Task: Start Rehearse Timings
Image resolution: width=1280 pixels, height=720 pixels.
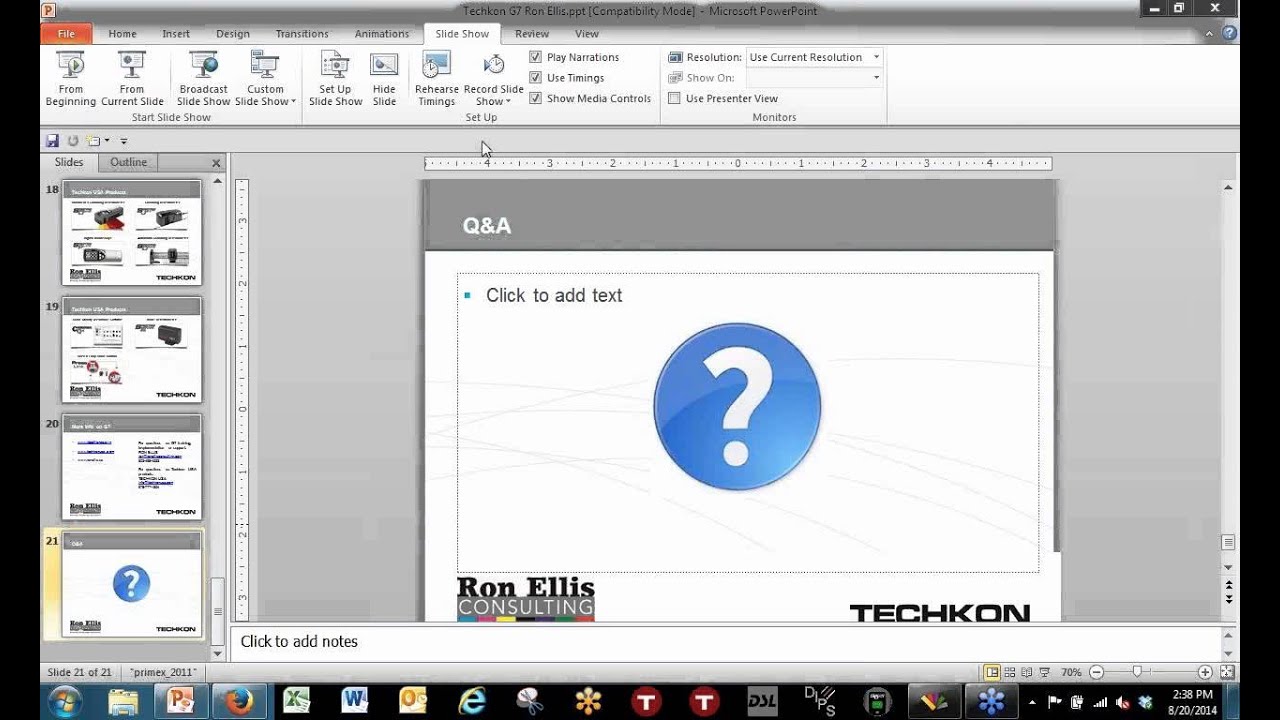Action: click(x=436, y=79)
